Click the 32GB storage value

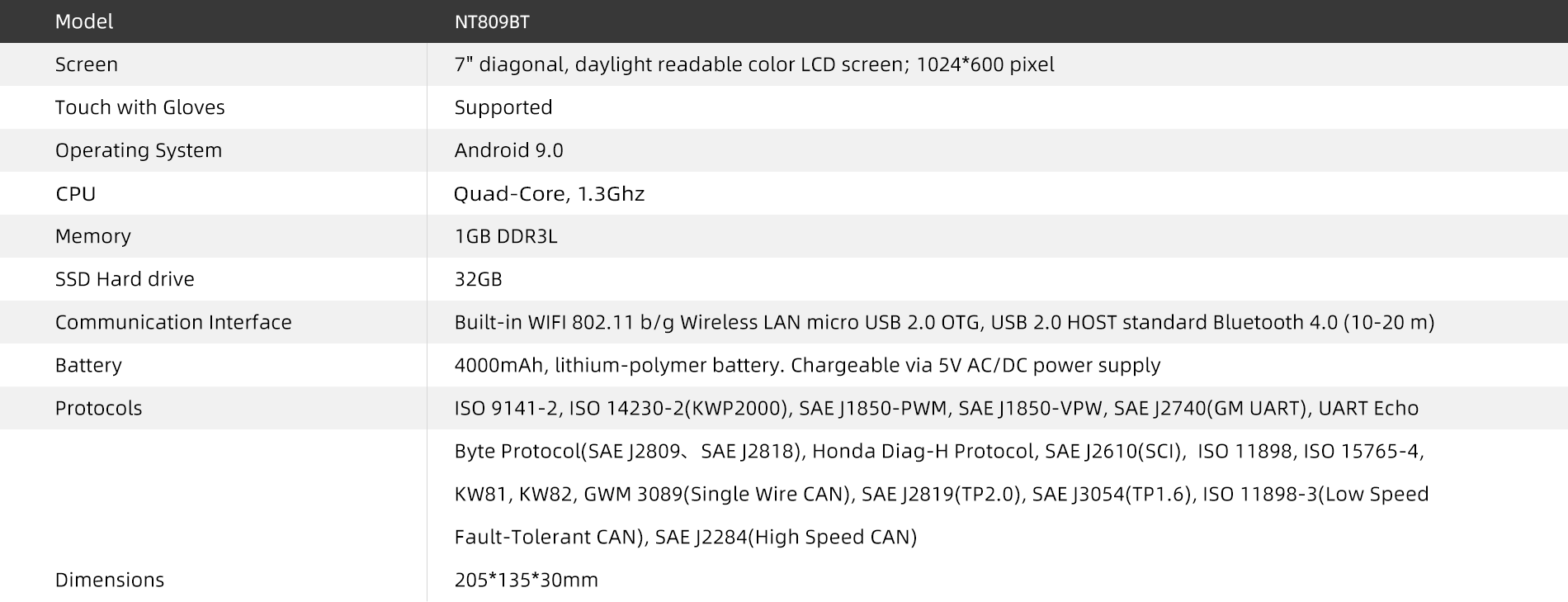coord(479,279)
